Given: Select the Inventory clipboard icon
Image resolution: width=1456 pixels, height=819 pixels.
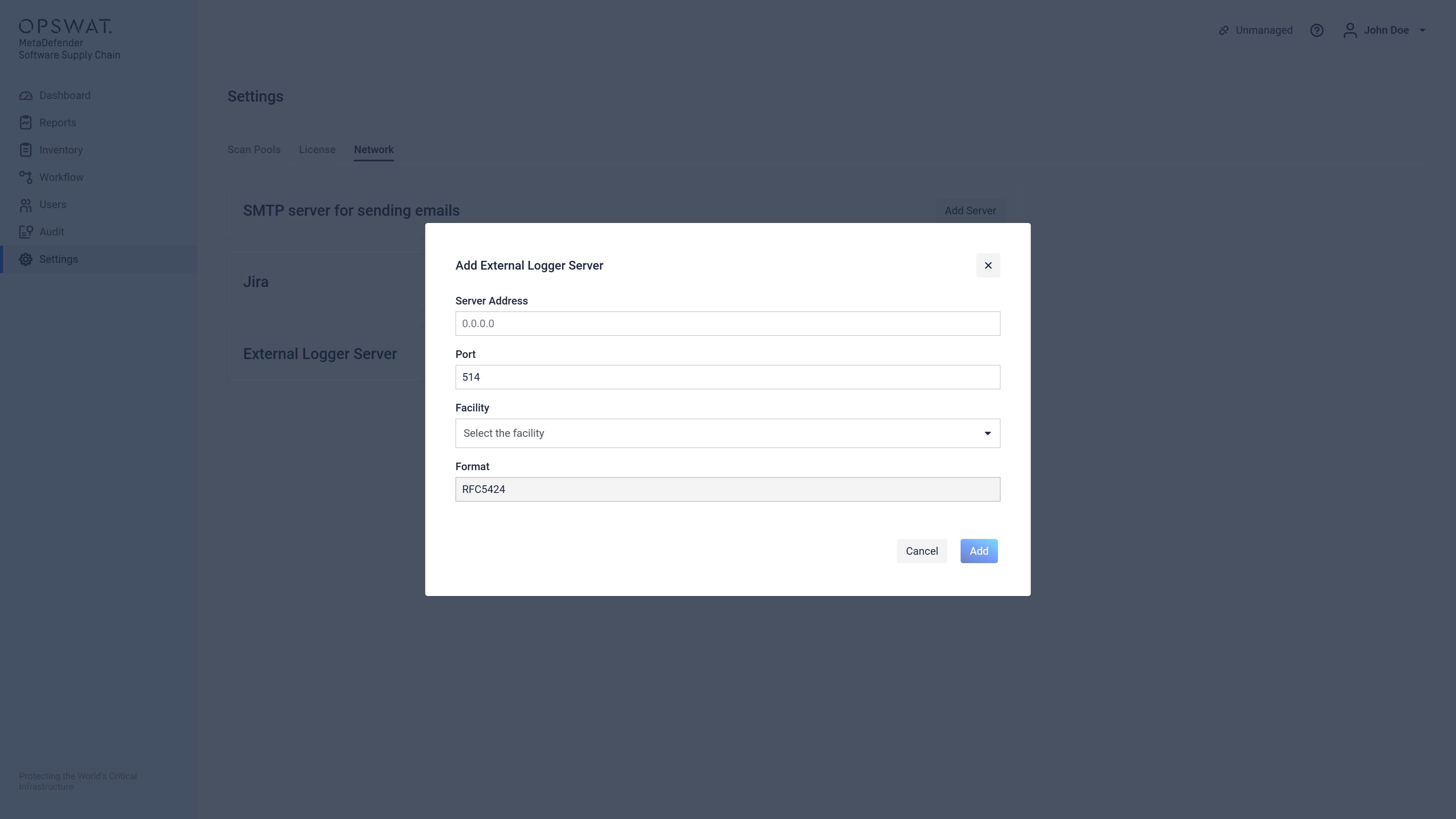Looking at the screenshot, I should click(x=25, y=150).
